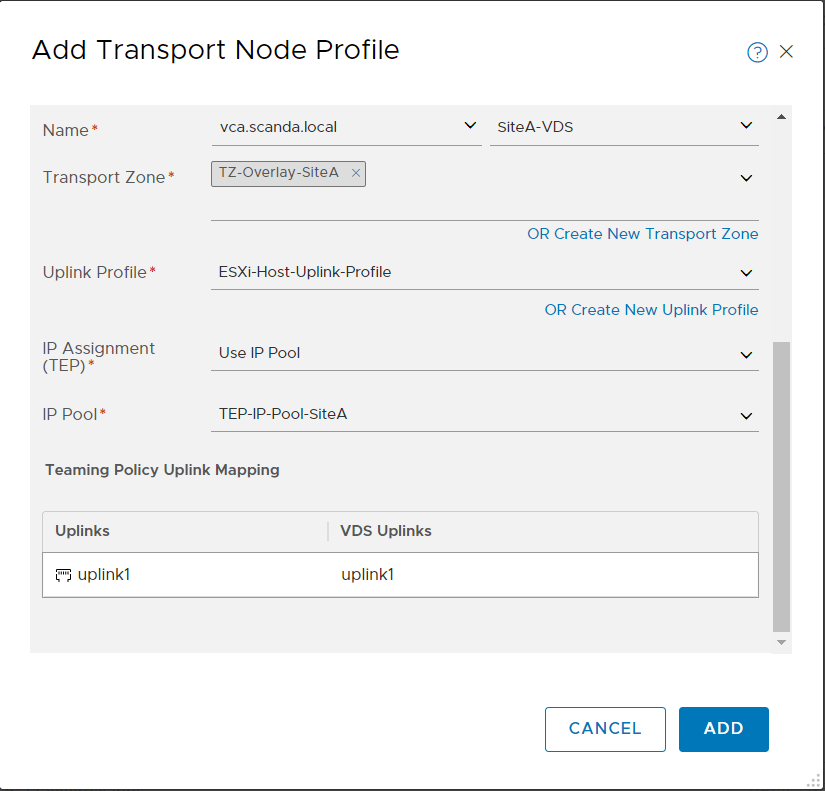Screen dimensions: 825x791
Task: Expand the Transport Zone dropdown chevron
Action: click(746, 178)
